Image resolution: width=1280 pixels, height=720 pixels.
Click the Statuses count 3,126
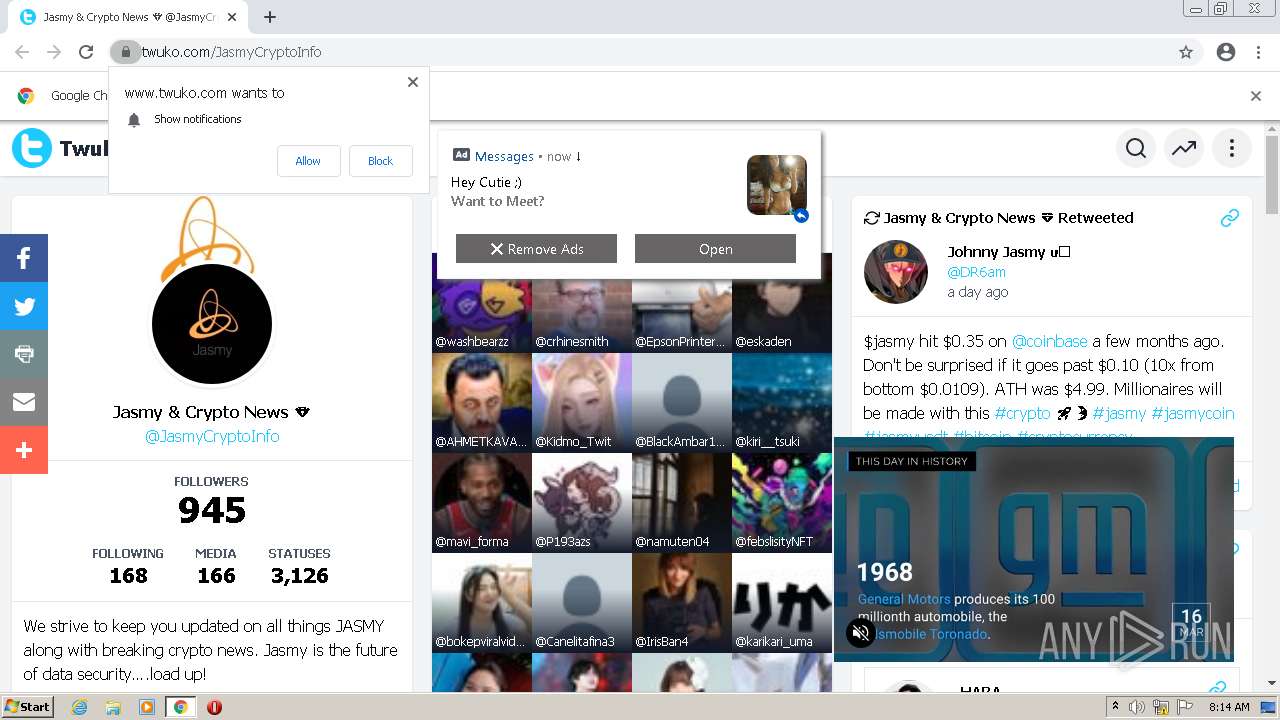(299, 575)
